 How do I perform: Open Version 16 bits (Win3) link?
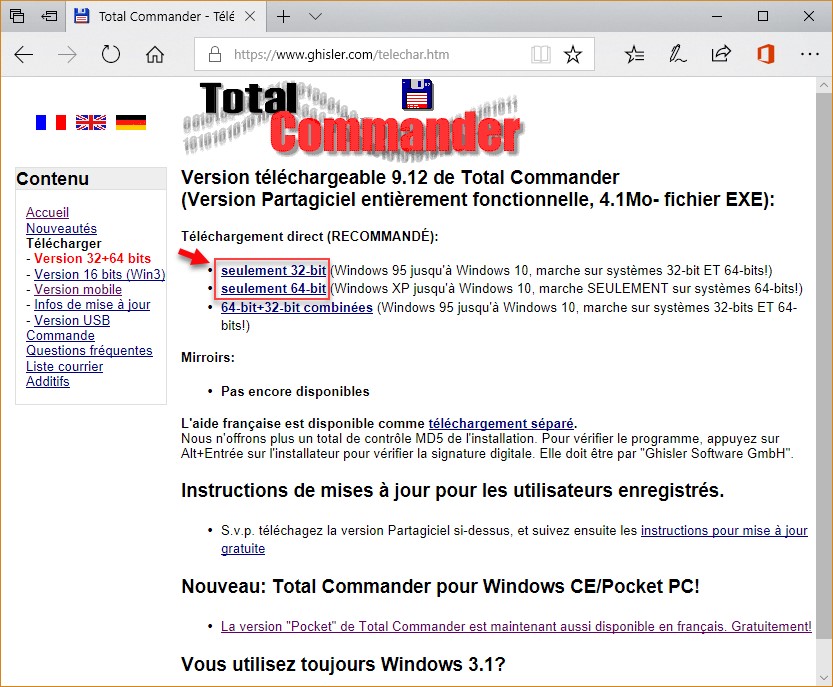point(99,274)
